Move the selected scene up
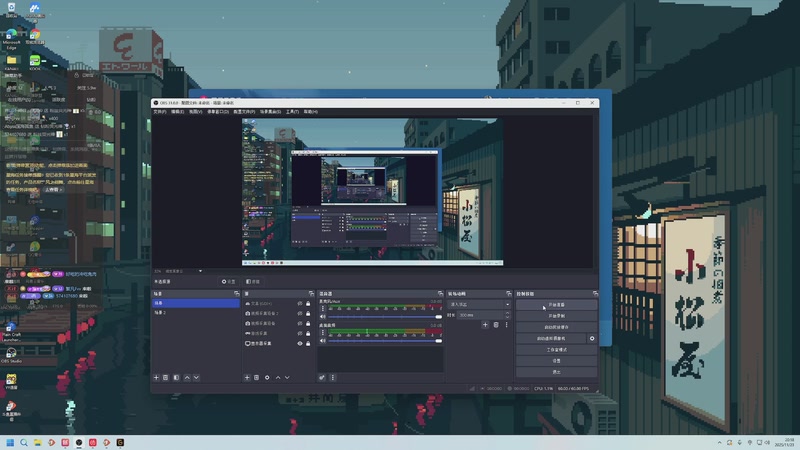Image resolution: width=800 pixels, height=450 pixels. pos(187,378)
